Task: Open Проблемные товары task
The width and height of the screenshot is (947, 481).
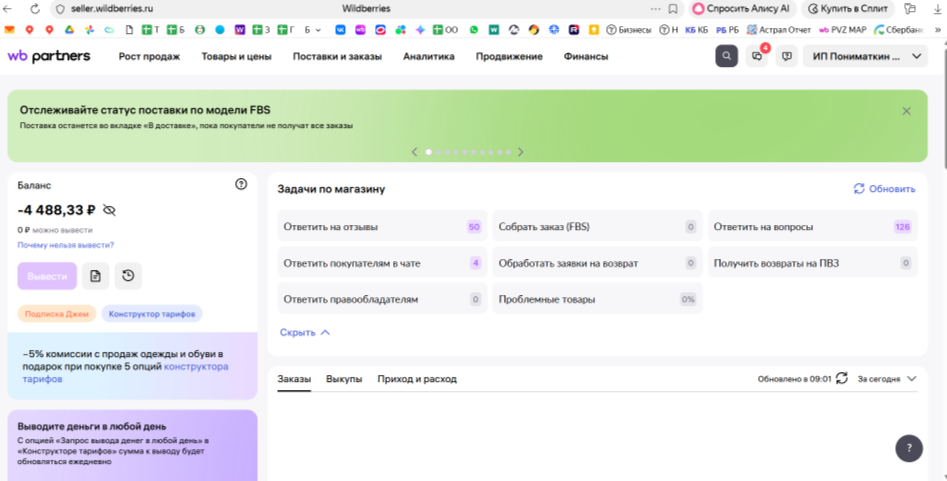Action: point(597,299)
